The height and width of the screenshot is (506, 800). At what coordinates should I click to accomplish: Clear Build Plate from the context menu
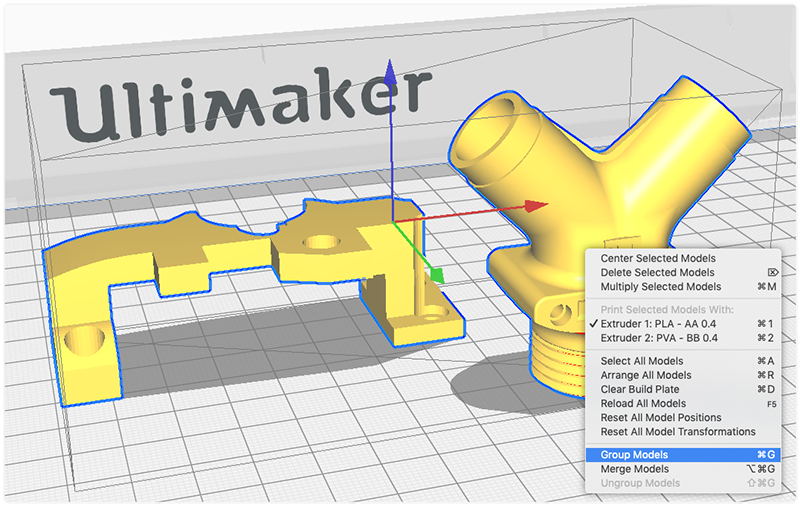(x=643, y=389)
